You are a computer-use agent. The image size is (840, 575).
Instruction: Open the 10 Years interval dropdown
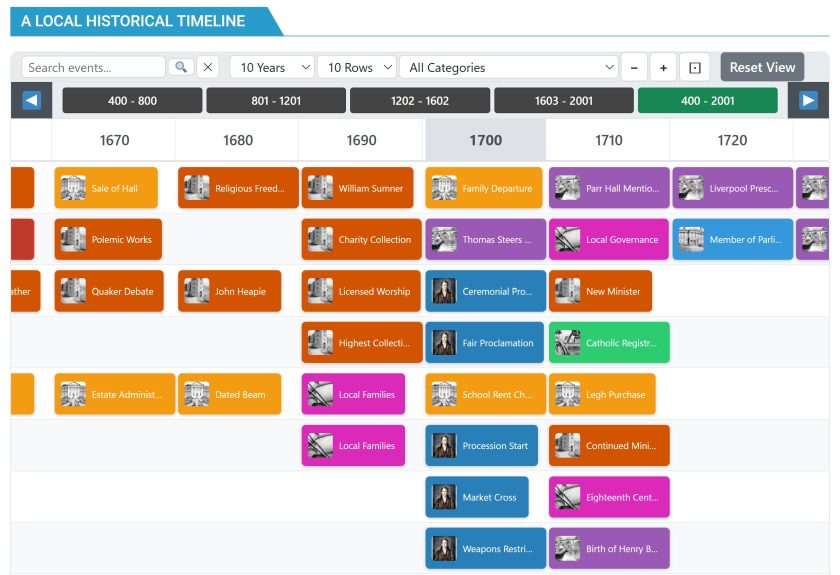pos(272,67)
